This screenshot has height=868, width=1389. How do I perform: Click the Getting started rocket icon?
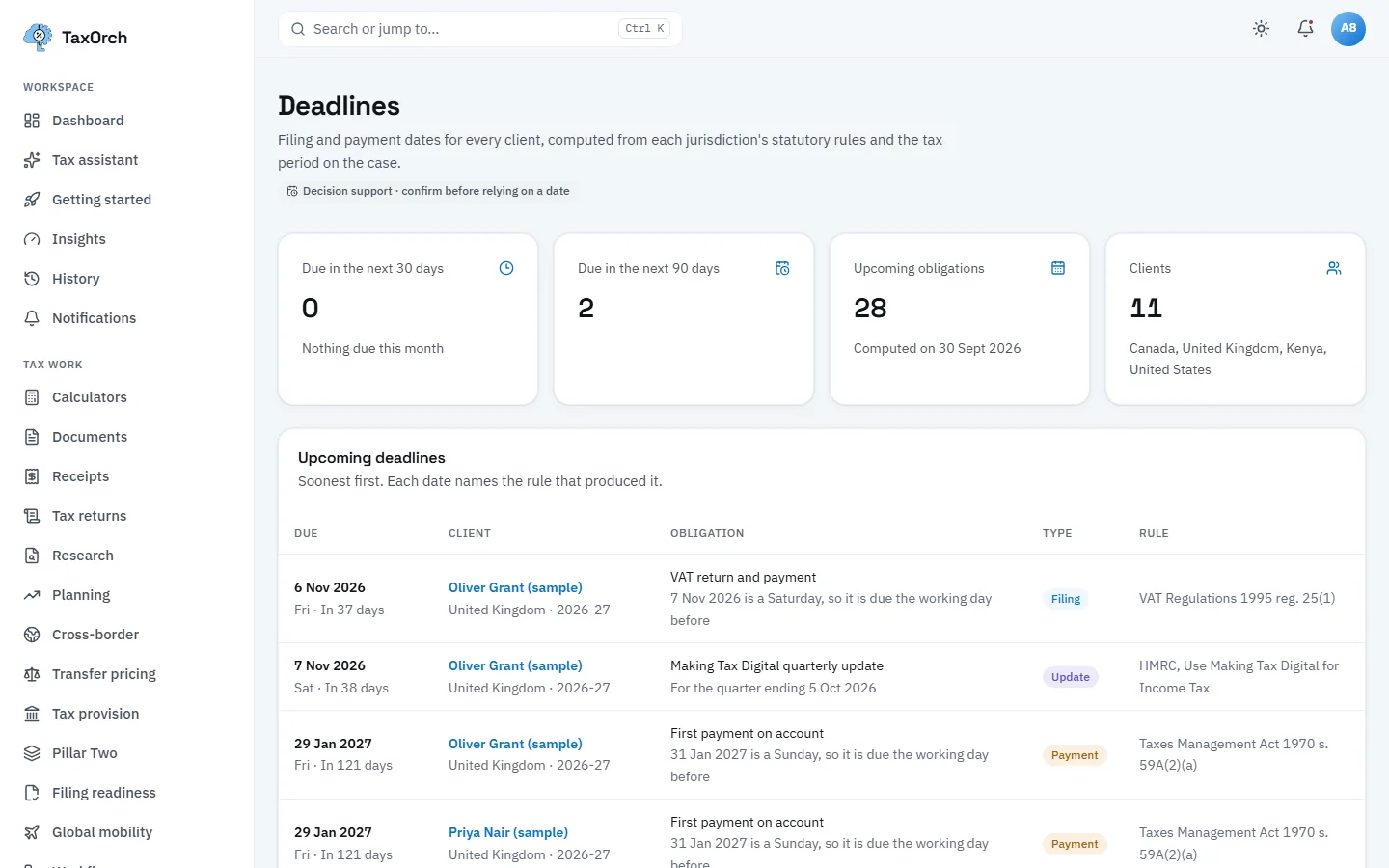(32, 200)
